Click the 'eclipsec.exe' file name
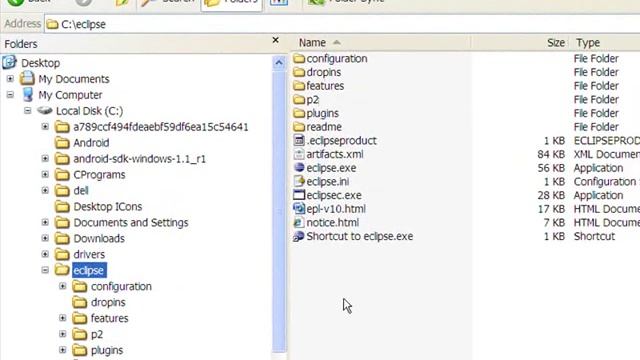This screenshot has width=640, height=360. point(334,195)
